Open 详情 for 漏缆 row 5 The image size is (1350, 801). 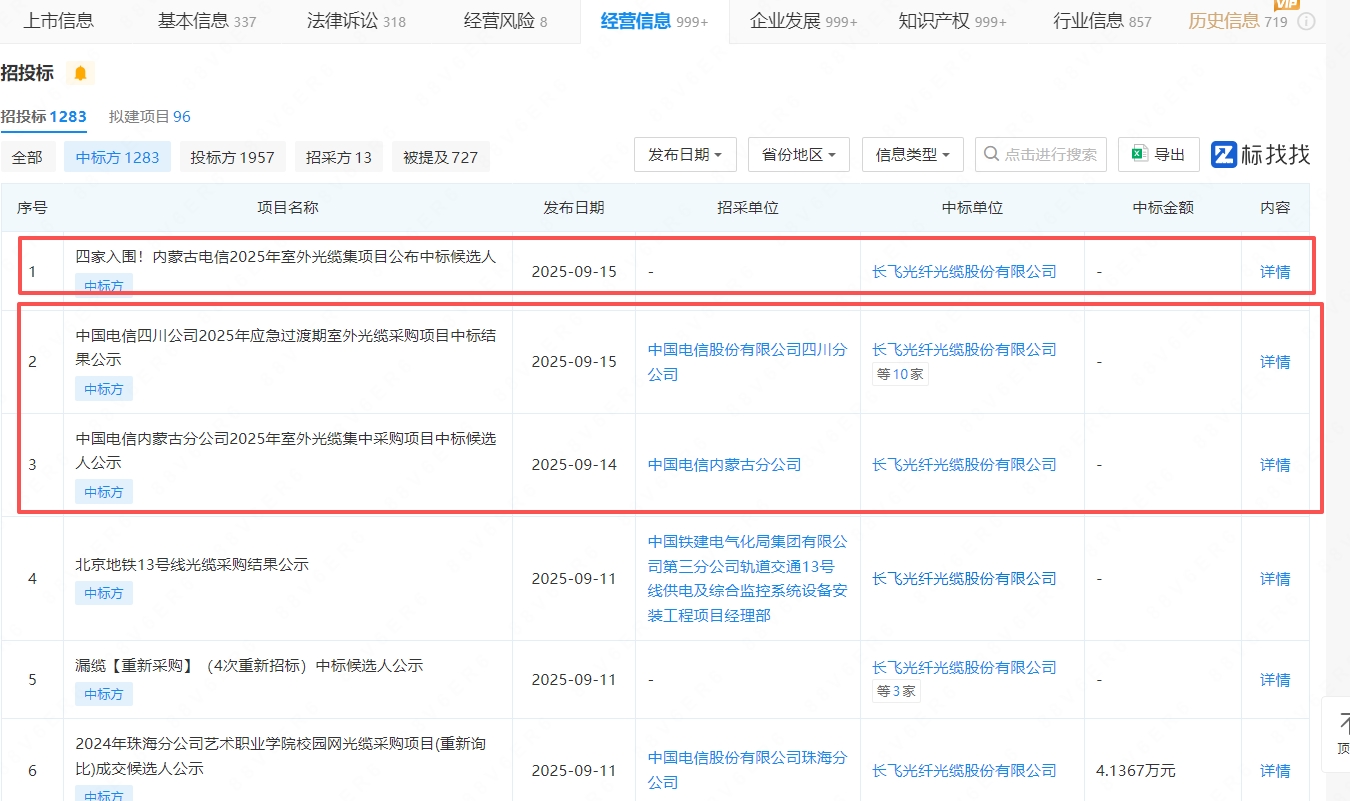point(1275,680)
